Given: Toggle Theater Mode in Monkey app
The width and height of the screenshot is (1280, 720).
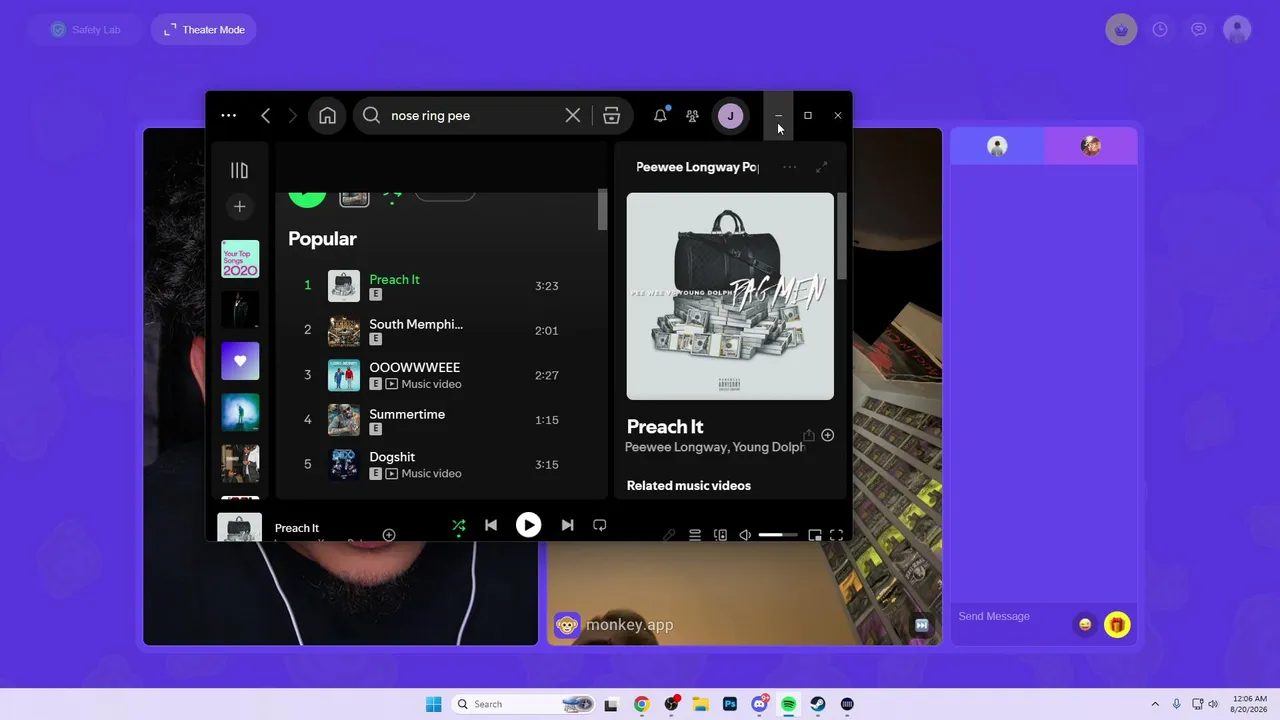Looking at the screenshot, I should click(x=204, y=30).
